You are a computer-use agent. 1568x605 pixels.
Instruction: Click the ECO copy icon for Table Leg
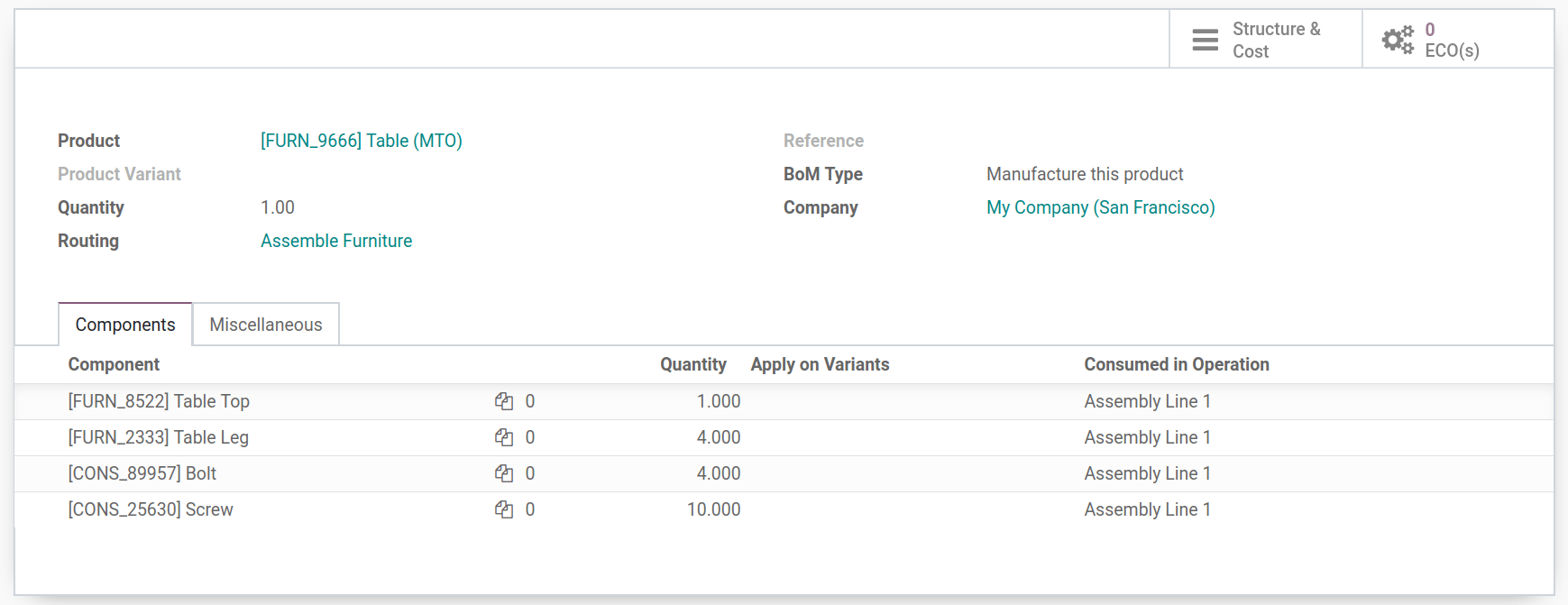[504, 437]
